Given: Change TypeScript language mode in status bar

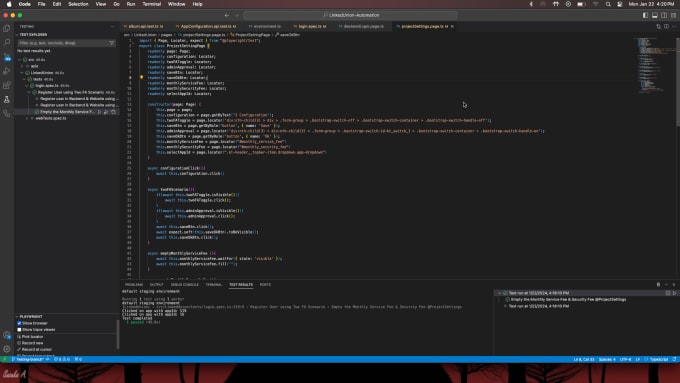Looking at the screenshot, I should pyautogui.click(x=658, y=359).
